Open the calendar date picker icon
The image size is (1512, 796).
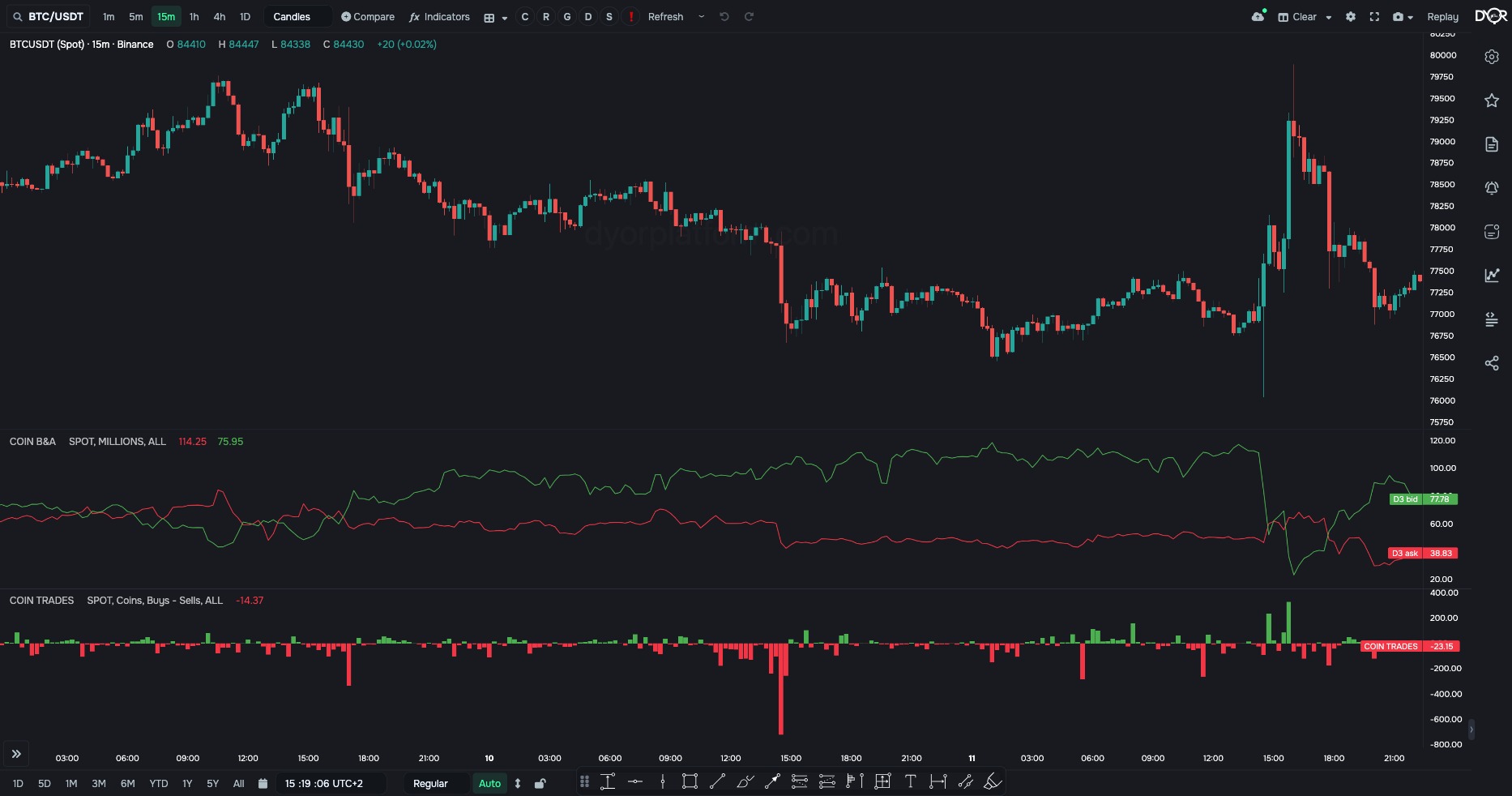tap(263, 783)
